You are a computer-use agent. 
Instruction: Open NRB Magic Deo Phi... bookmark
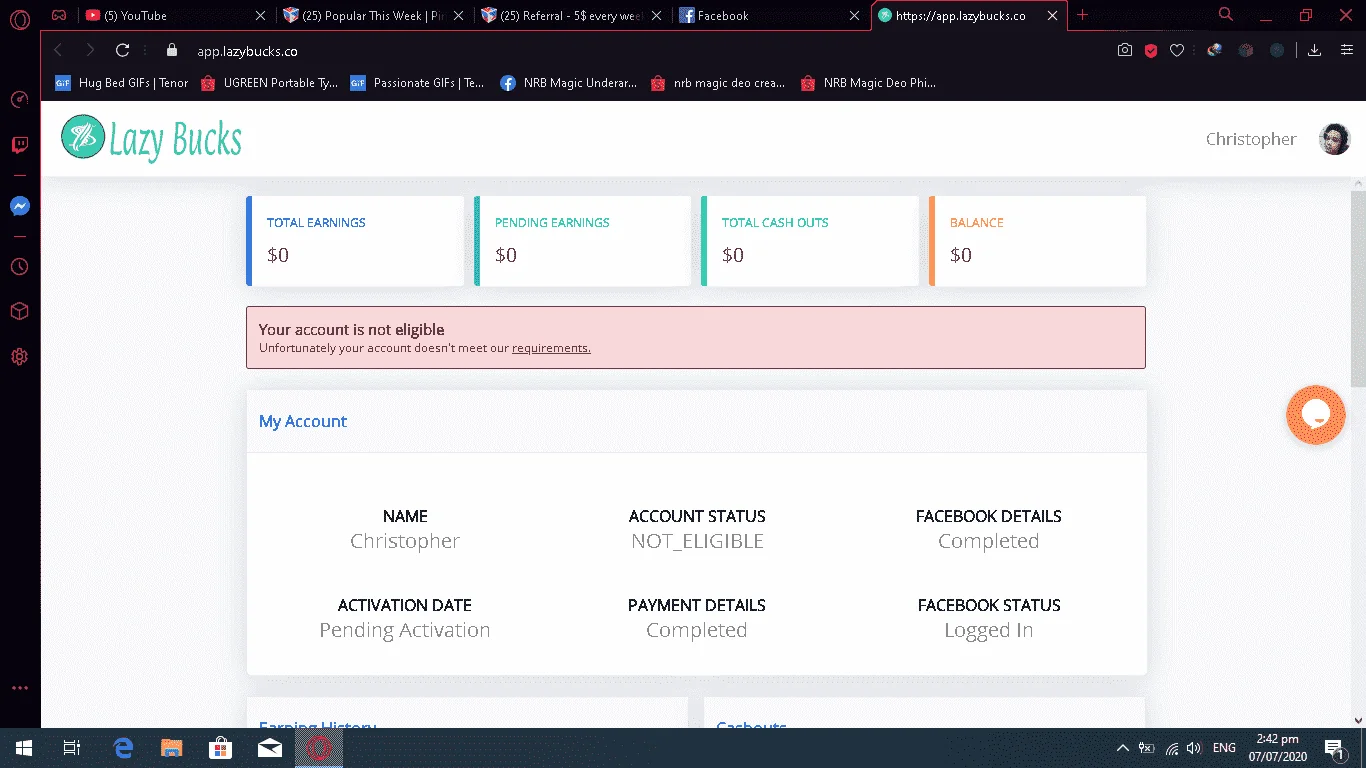pyautogui.click(x=868, y=83)
